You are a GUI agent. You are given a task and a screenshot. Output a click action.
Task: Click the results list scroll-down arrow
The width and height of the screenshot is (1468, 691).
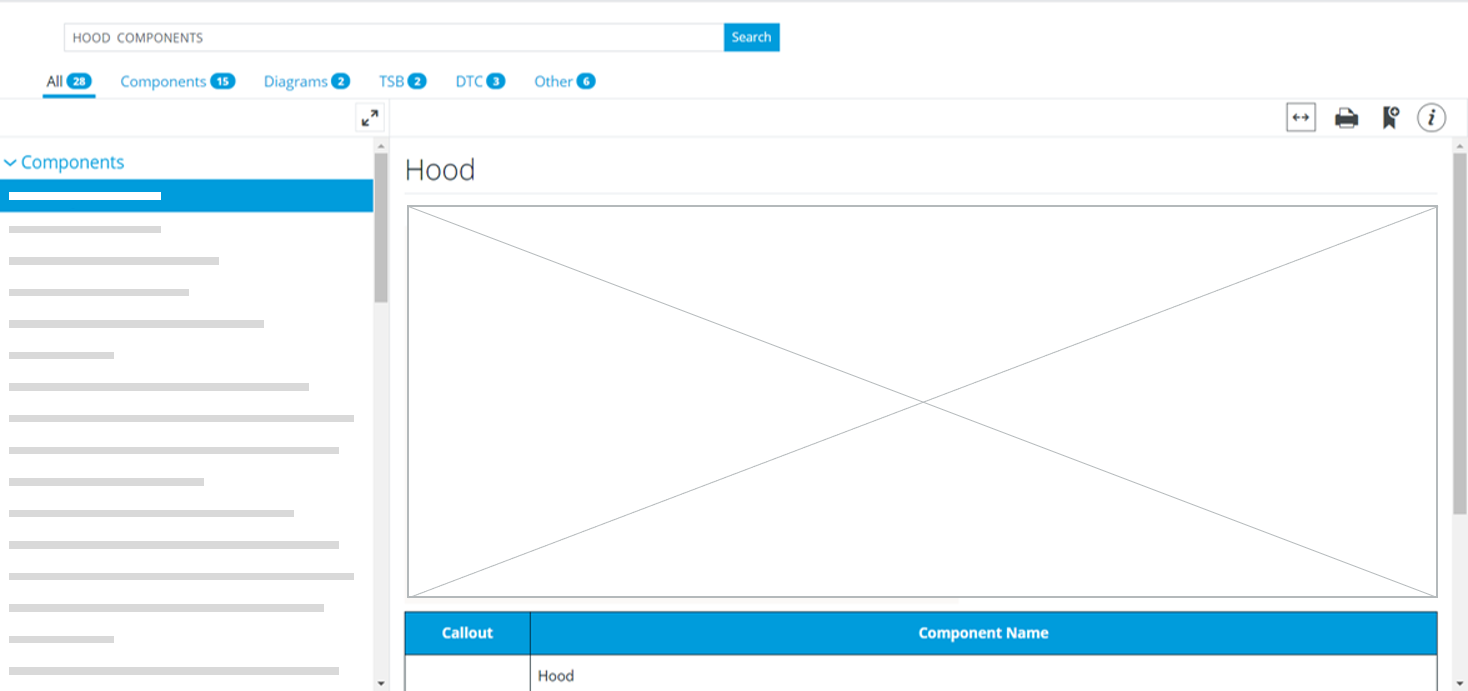coord(381,683)
